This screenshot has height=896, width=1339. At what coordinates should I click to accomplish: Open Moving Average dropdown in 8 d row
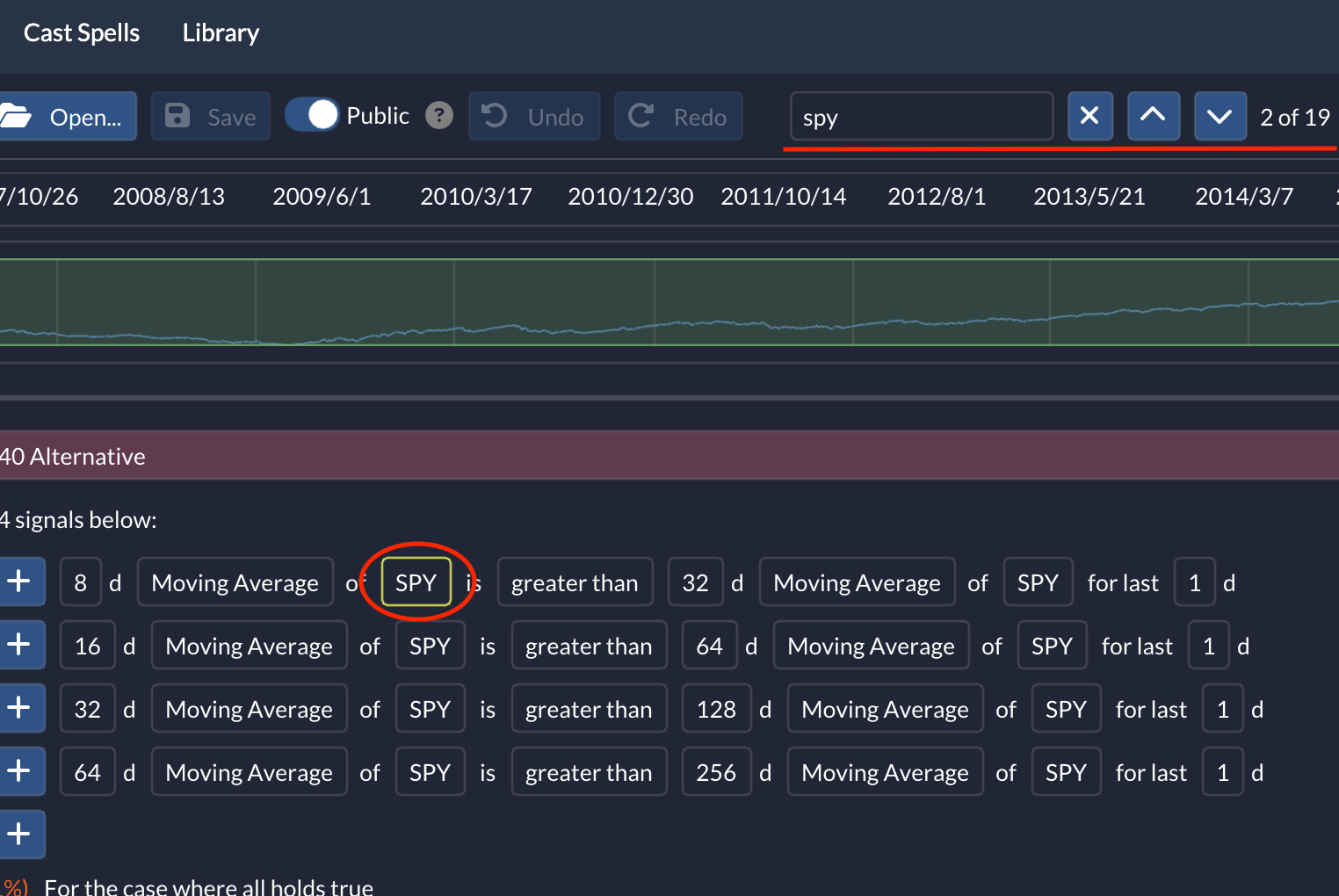pyautogui.click(x=235, y=582)
